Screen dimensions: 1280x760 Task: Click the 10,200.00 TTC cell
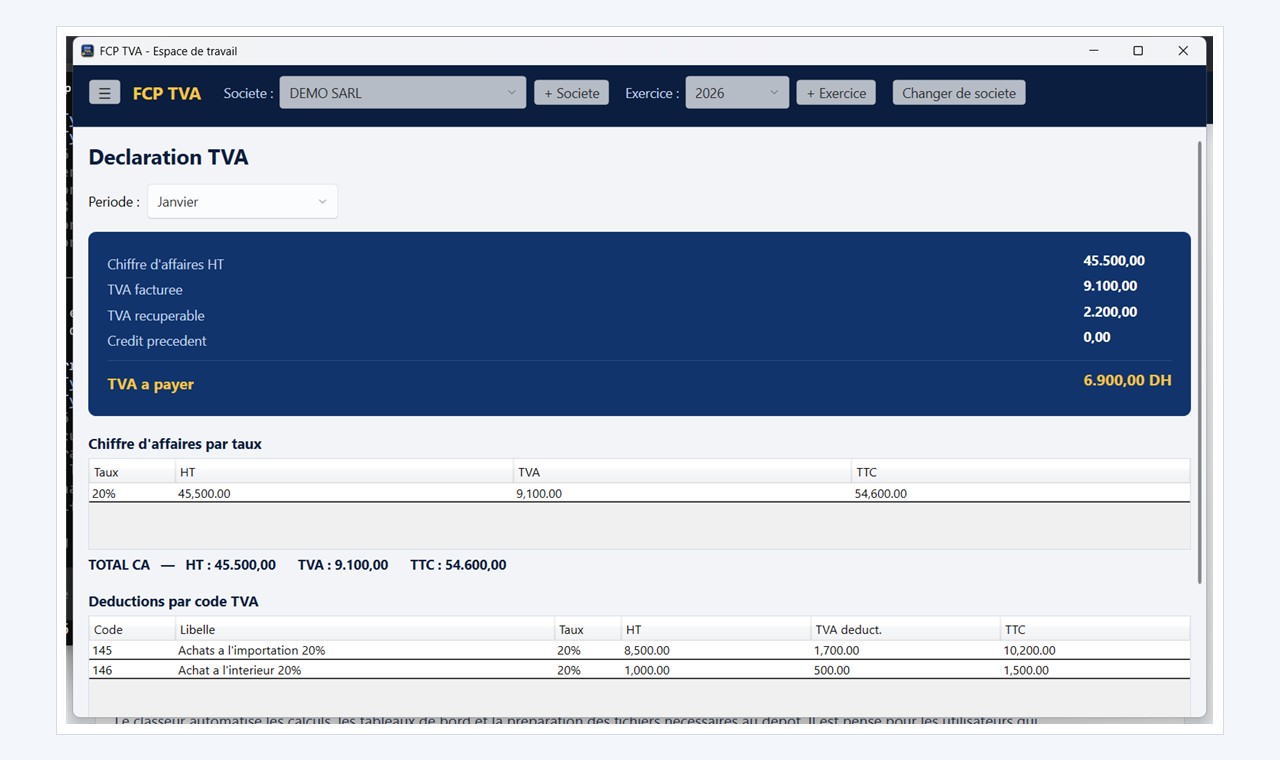[1094, 650]
